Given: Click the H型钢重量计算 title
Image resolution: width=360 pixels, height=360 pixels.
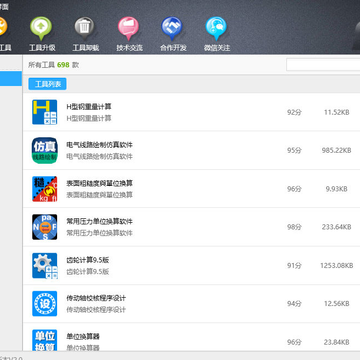Looking at the screenshot, I should [89, 107].
